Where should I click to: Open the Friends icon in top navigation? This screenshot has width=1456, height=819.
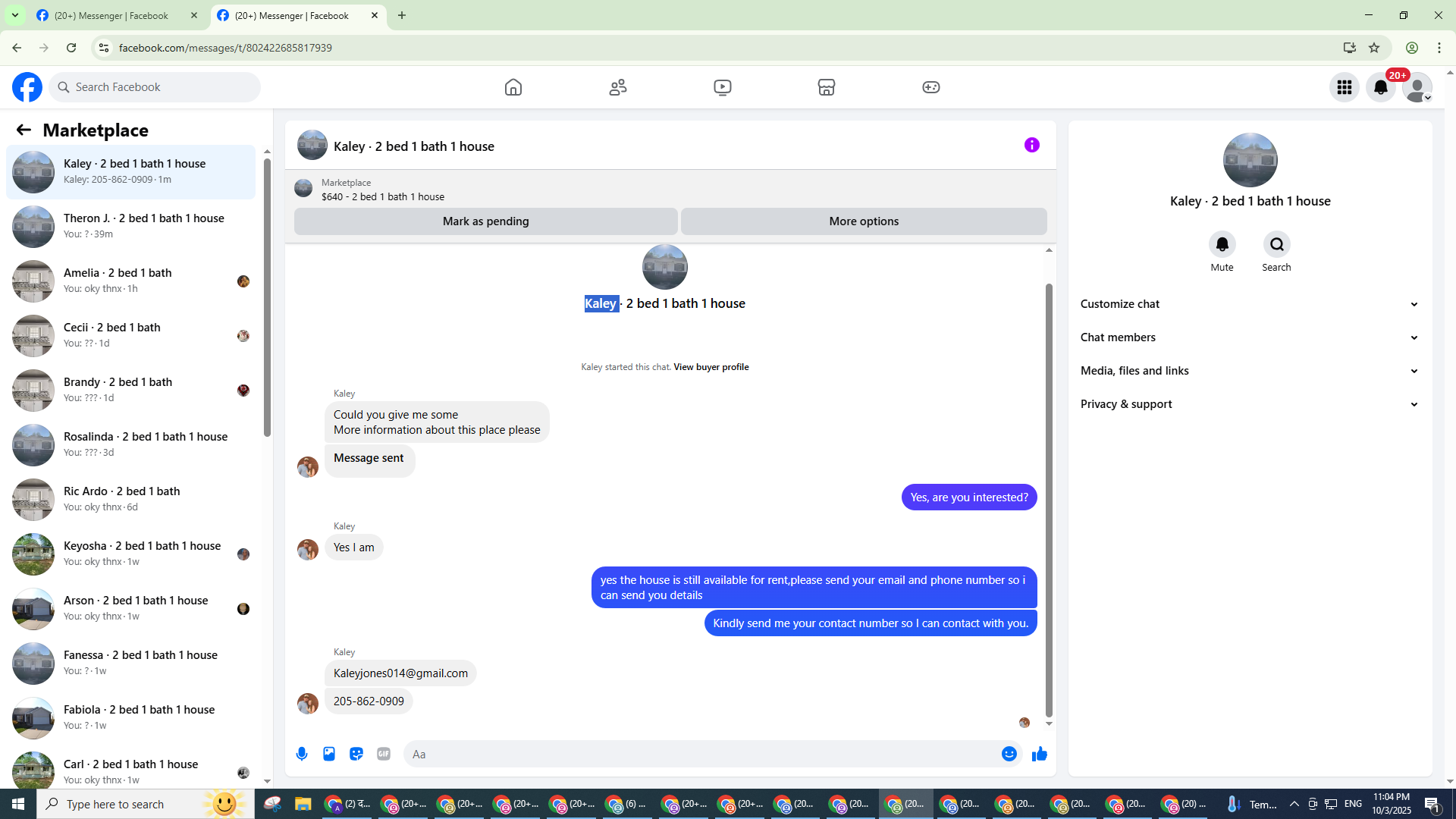coord(618,87)
